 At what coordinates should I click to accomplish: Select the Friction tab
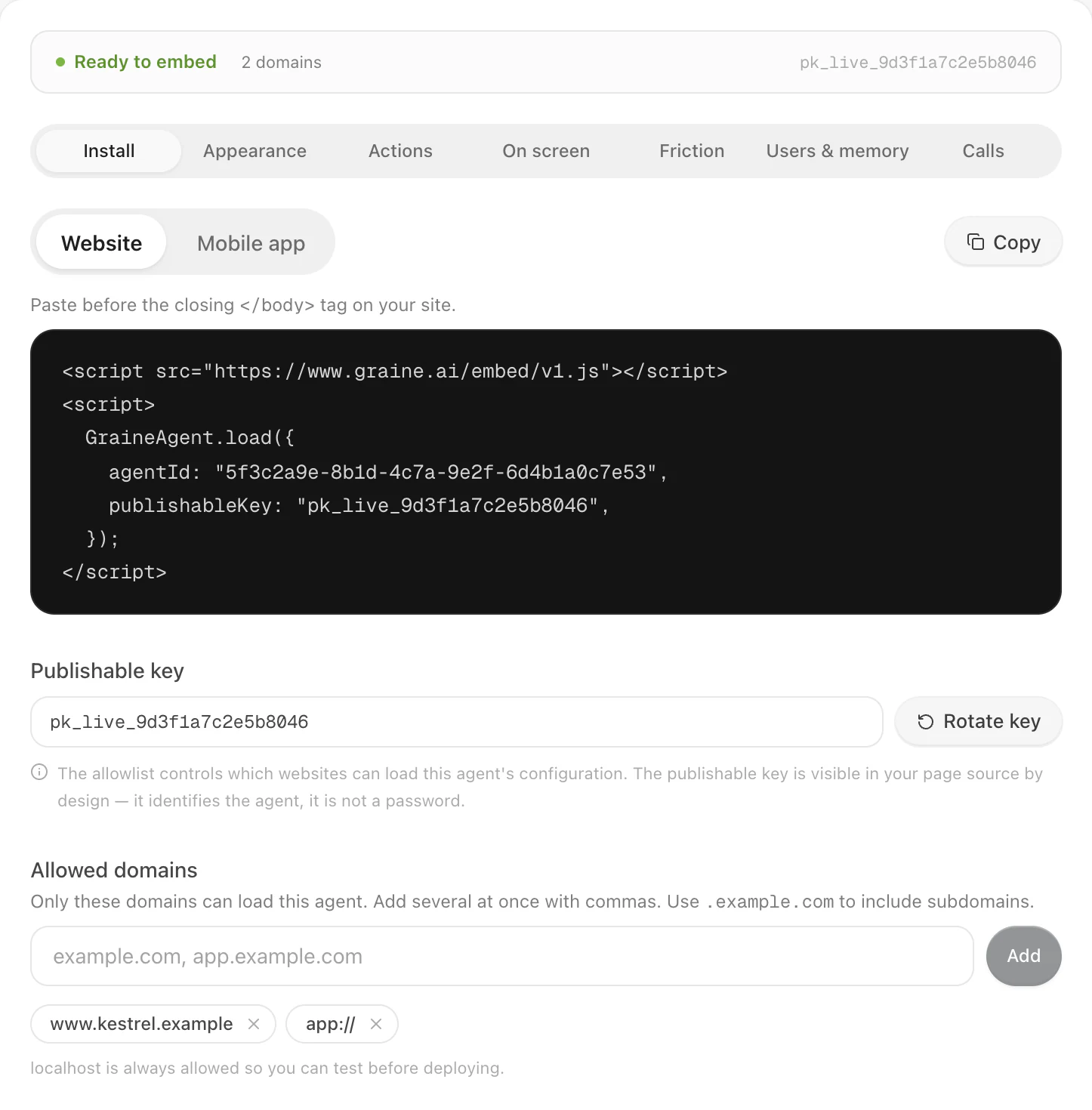click(x=692, y=151)
